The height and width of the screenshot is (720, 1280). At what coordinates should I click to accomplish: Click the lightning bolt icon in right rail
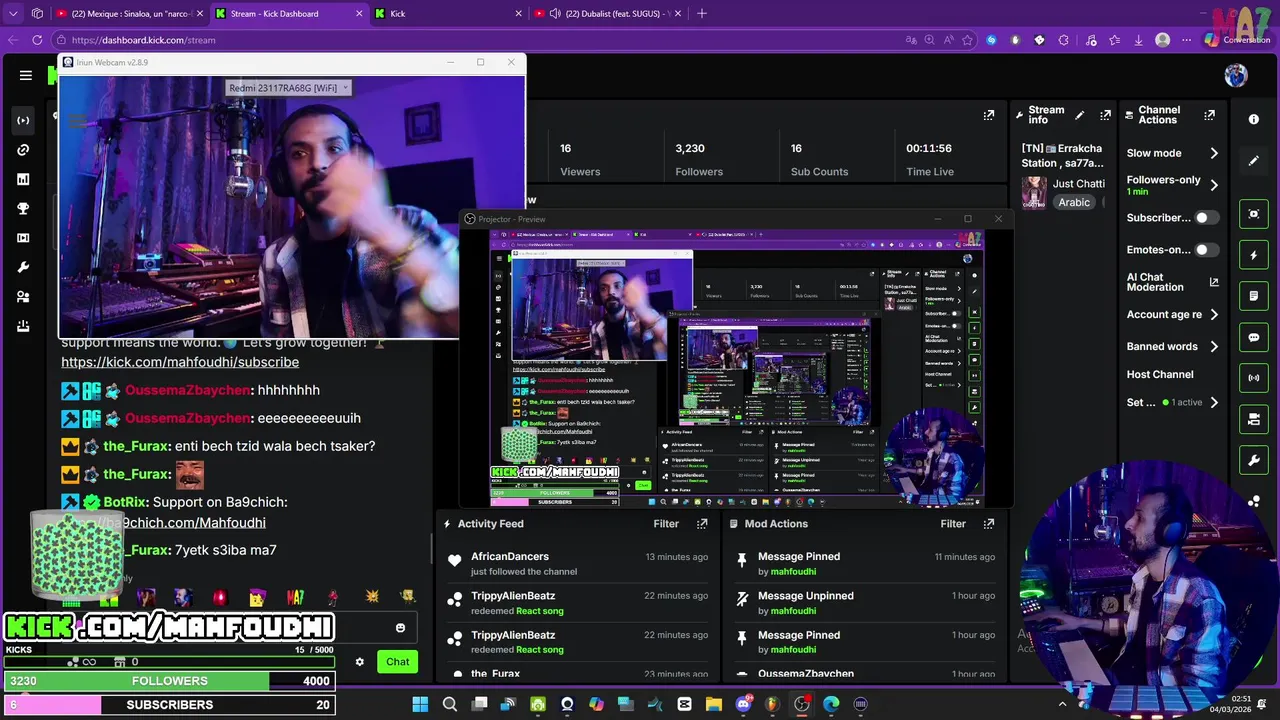click(x=1254, y=255)
